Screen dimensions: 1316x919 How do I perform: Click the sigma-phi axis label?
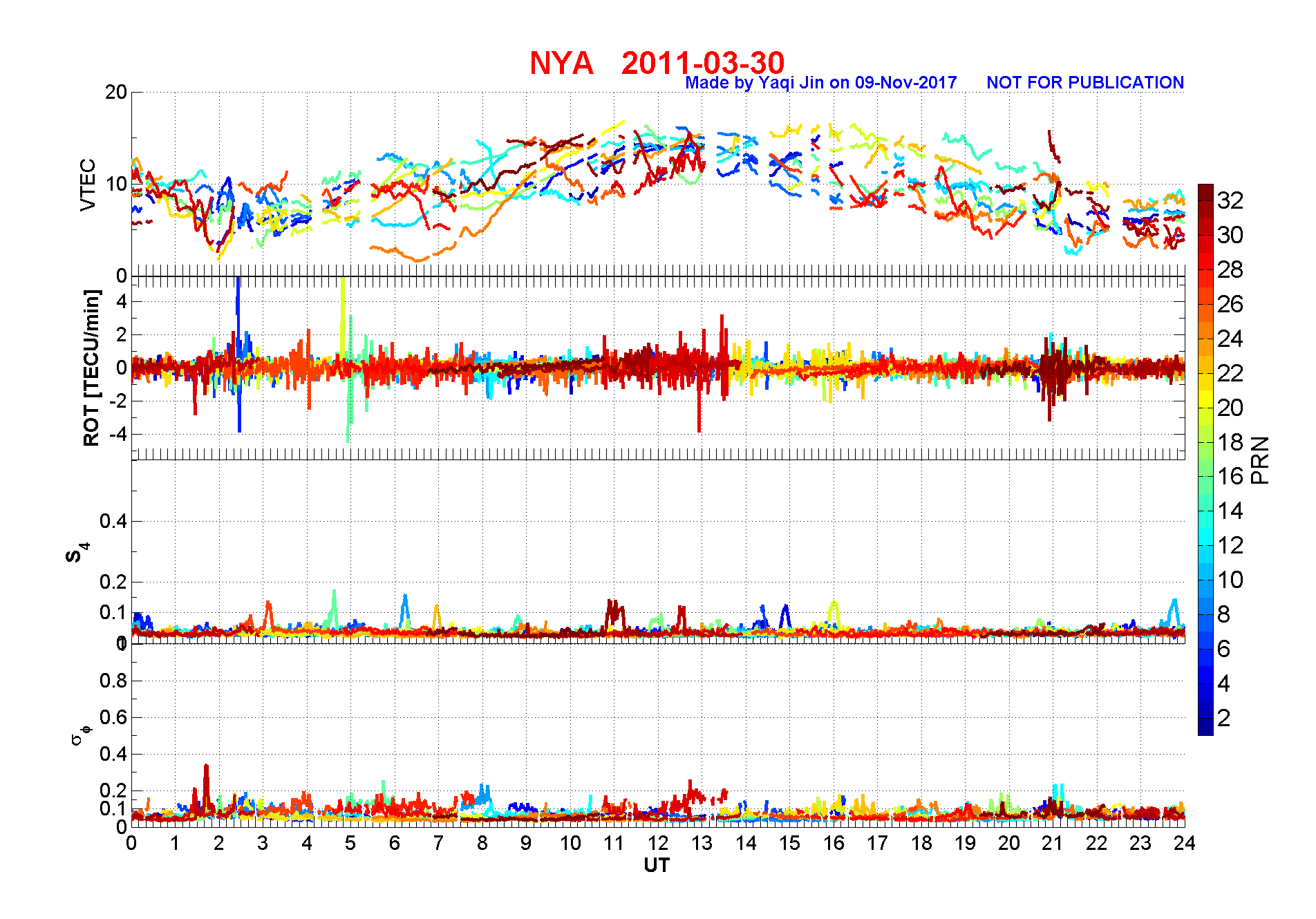point(79,734)
